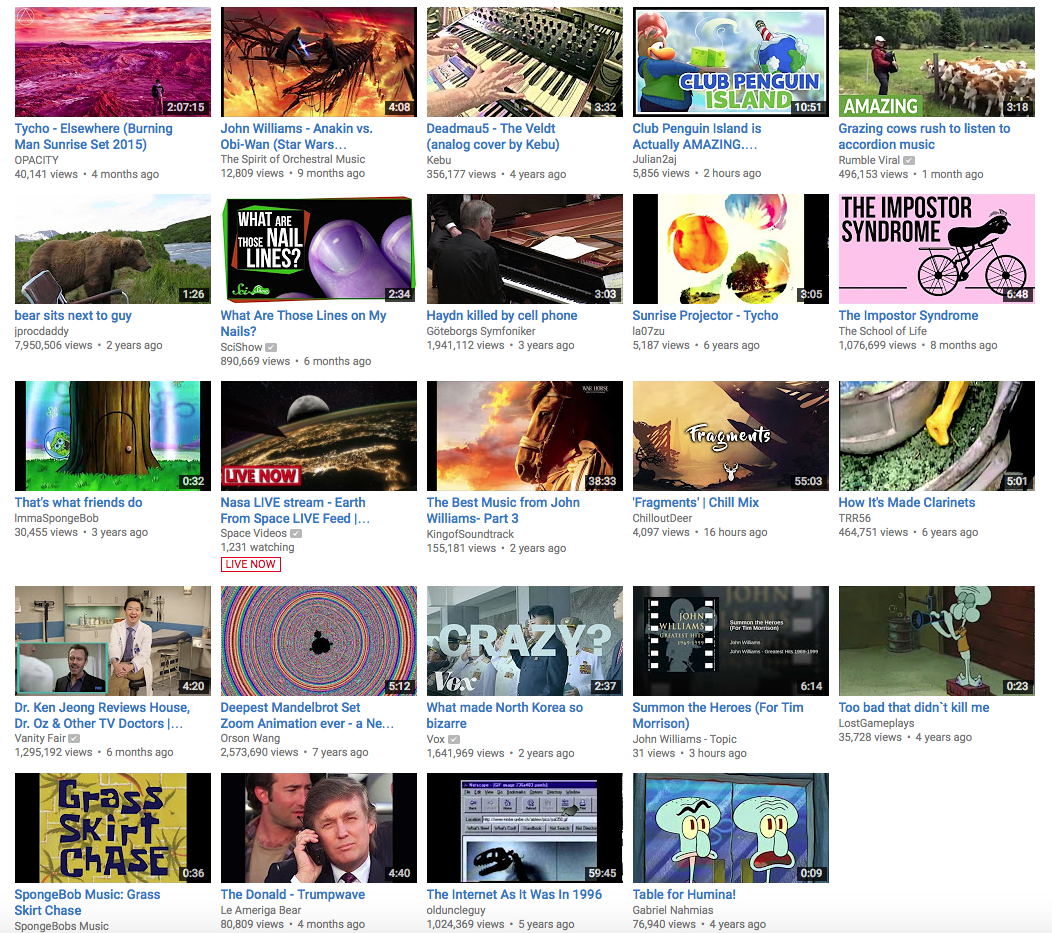Click the War Horse thumbnail
Screen dimensions: 1052x933
(525, 436)
